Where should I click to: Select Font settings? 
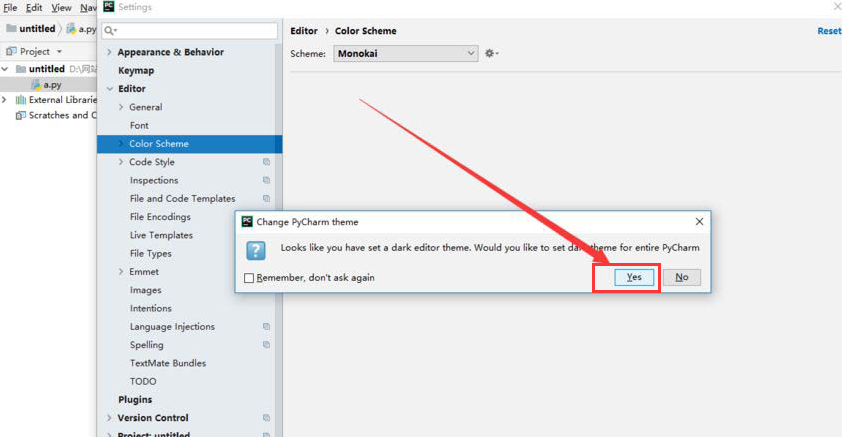tap(139, 125)
